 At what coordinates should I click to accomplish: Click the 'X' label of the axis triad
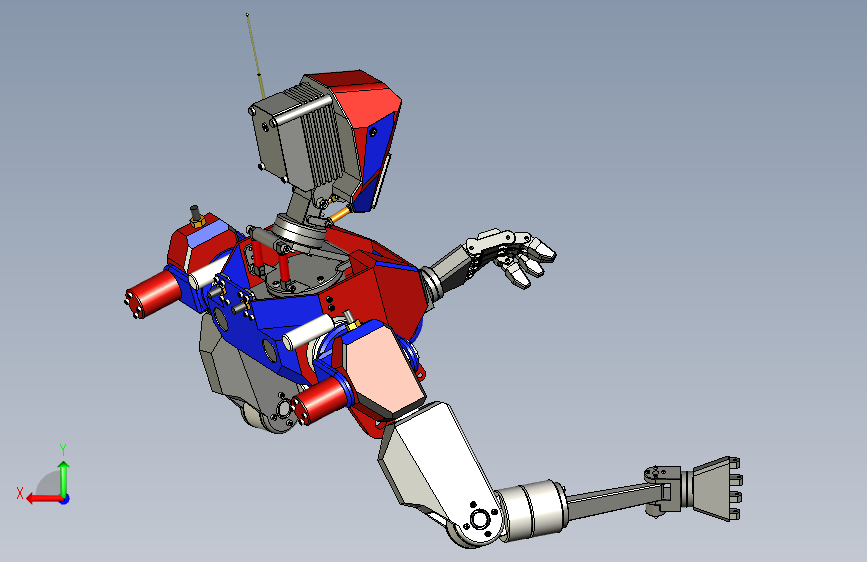tap(20, 493)
